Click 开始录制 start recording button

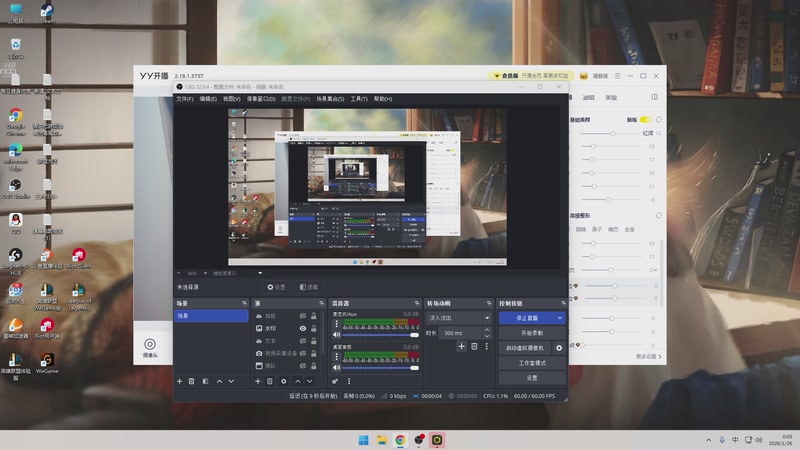(532, 333)
